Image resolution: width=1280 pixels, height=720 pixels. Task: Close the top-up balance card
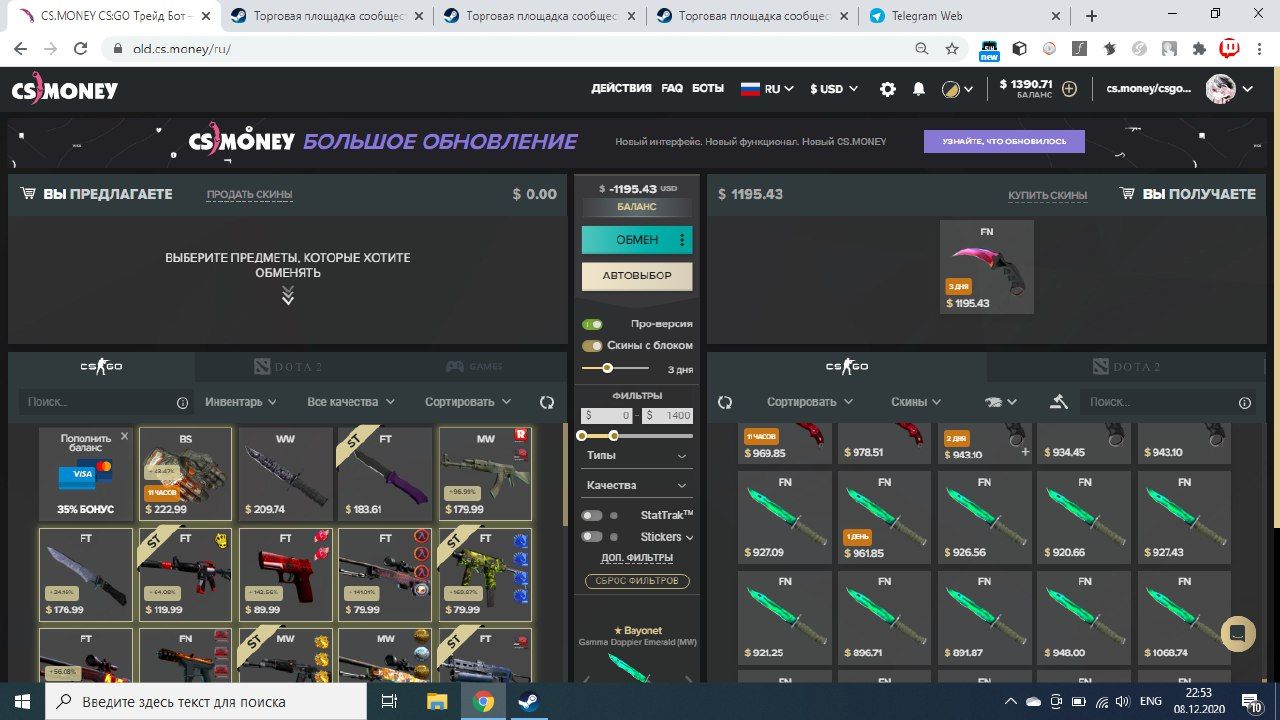tap(125, 436)
